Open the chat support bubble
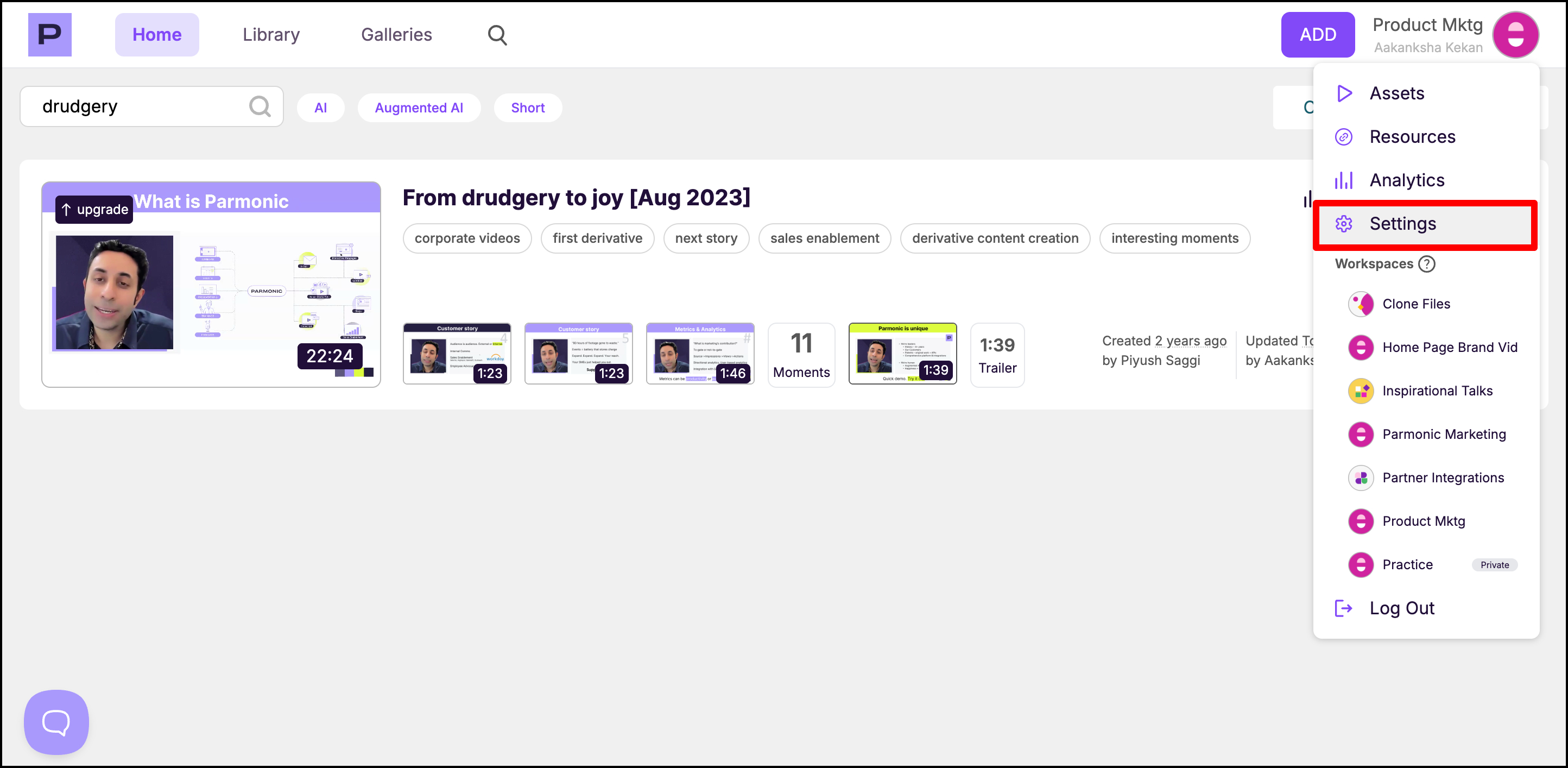 [56, 722]
